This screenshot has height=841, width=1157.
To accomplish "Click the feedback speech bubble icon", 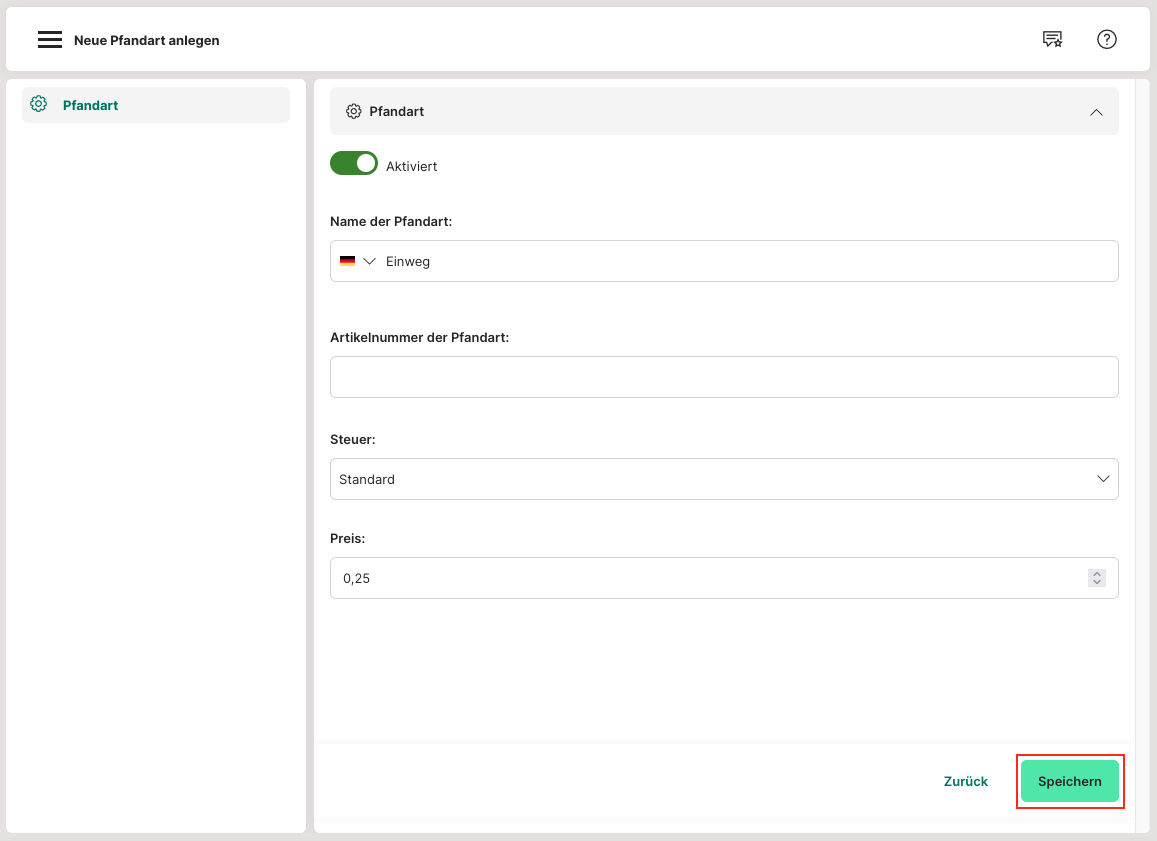I will point(1052,40).
